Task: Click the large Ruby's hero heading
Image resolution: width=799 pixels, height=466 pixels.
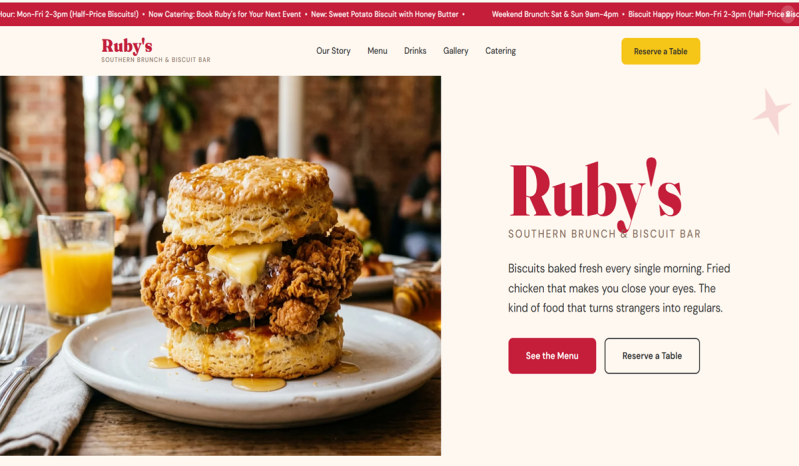Action: pos(596,194)
